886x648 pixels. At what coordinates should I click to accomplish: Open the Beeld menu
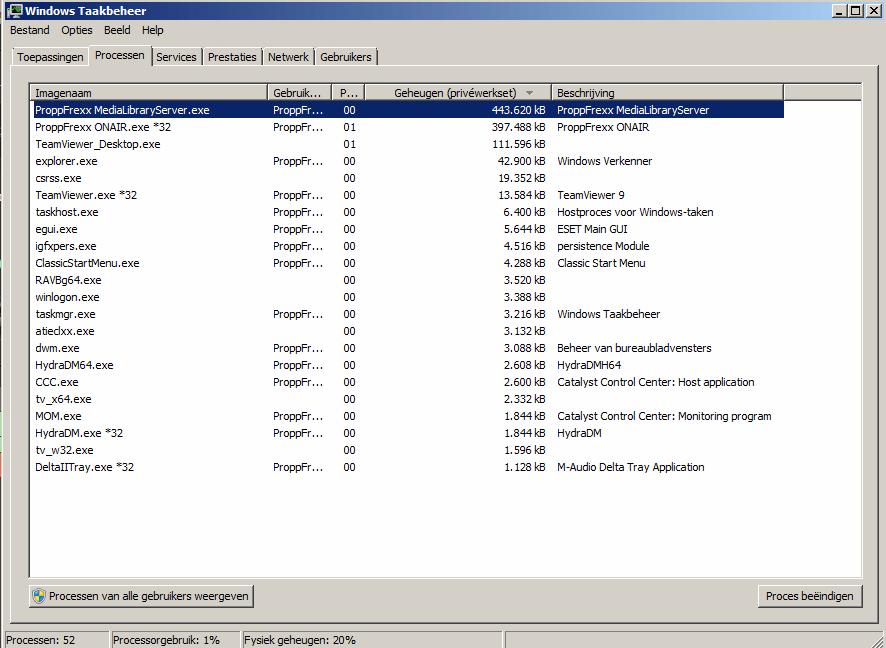(x=118, y=30)
